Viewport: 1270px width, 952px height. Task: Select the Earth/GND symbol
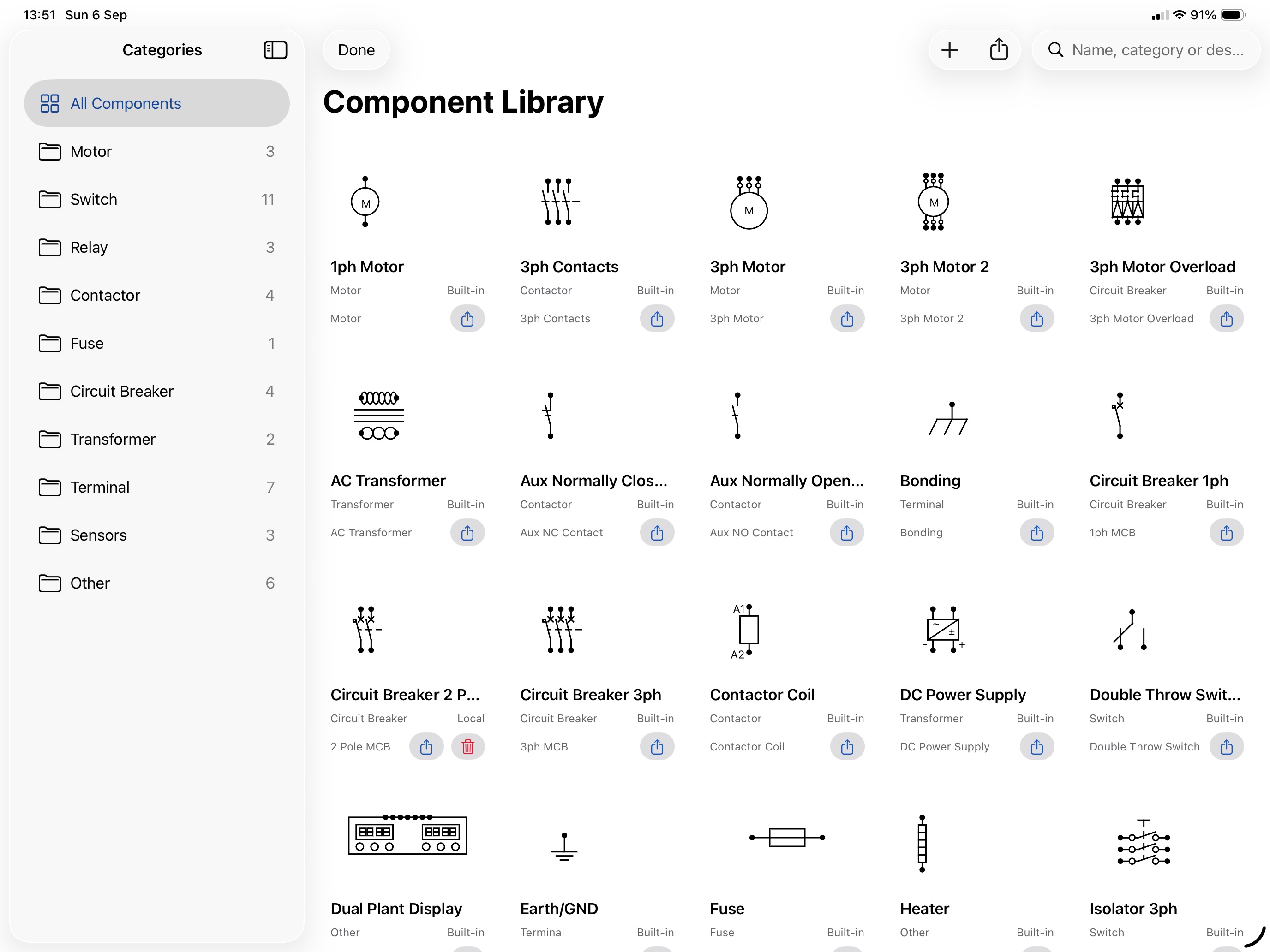564,847
